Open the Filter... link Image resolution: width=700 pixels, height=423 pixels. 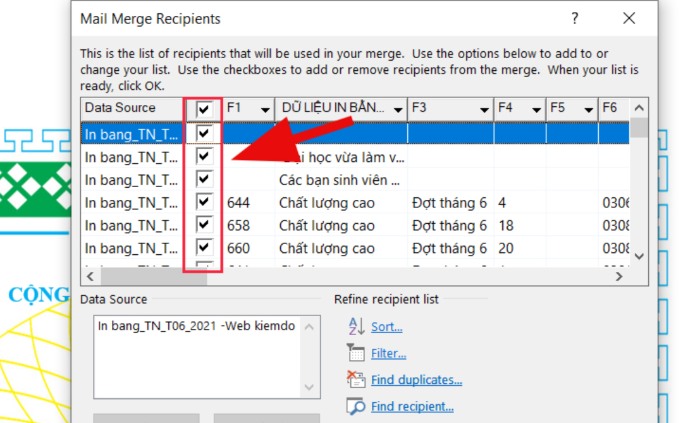point(388,353)
